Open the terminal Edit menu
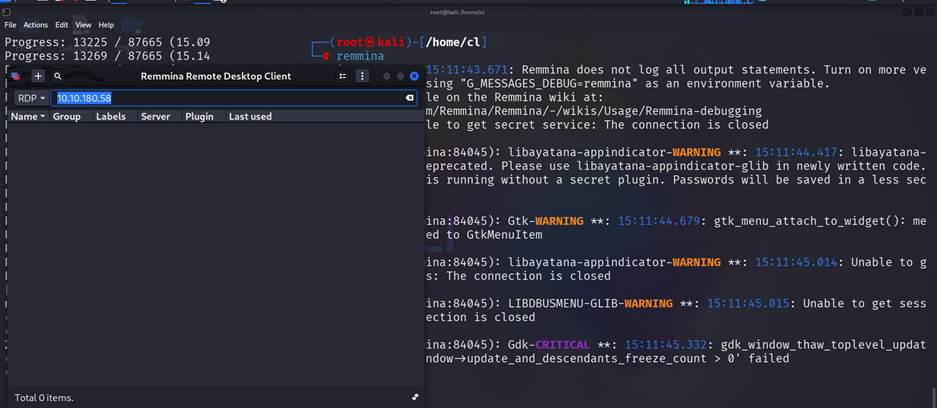This screenshot has width=937, height=408. 62,25
